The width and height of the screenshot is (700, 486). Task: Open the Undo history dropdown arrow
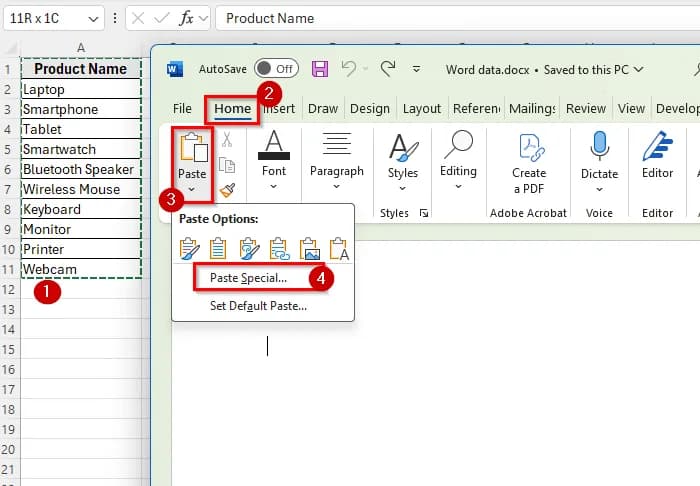click(365, 69)
